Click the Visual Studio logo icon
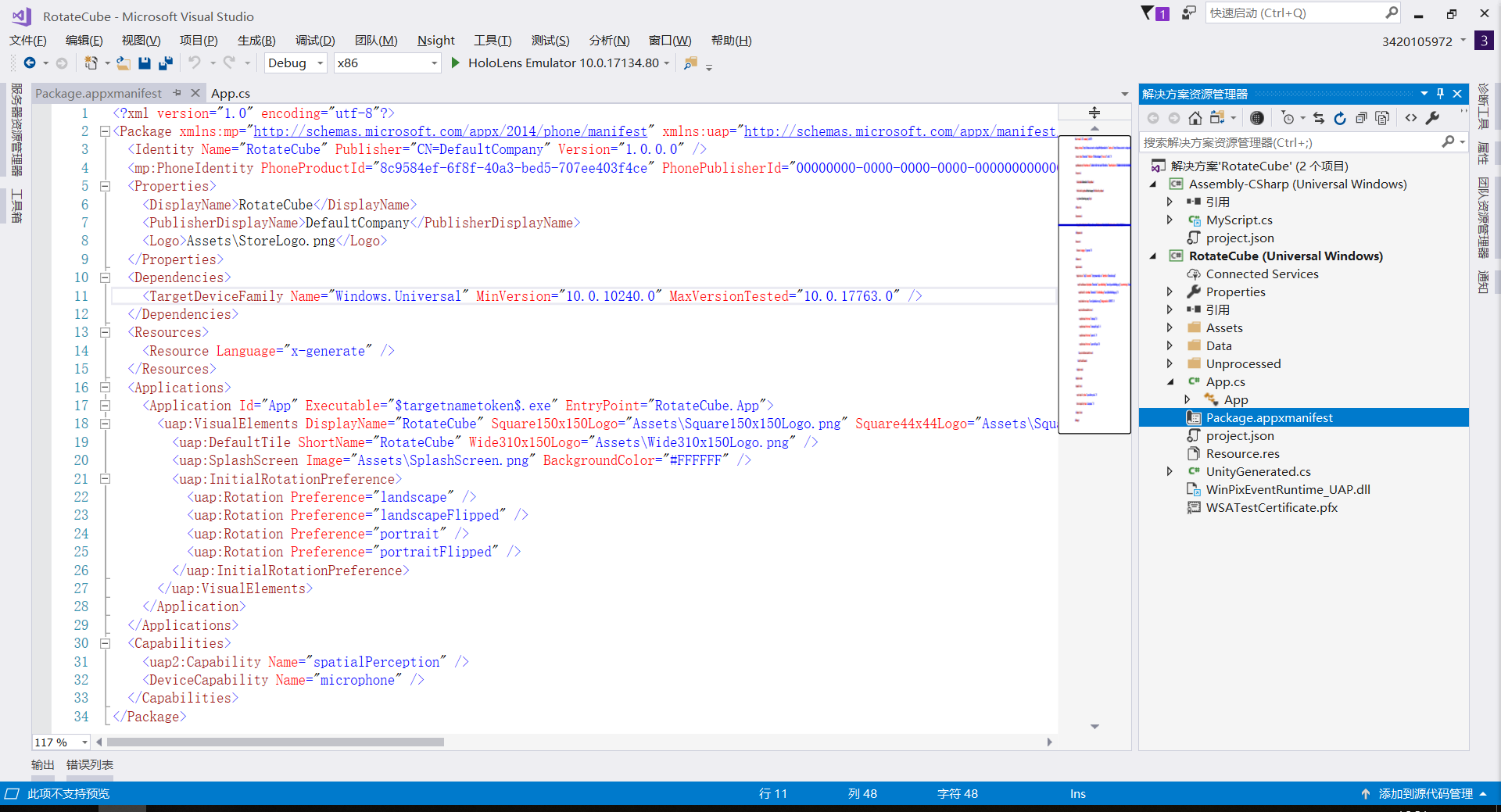Image resolution: width=1501 pixels, height=812 pixels. point(22,16)
